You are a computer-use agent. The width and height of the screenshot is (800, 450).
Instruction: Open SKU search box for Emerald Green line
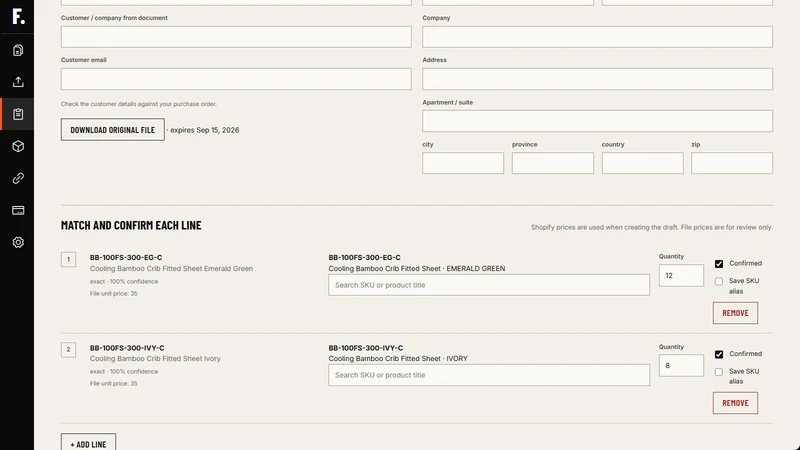[x=489, y=285]
